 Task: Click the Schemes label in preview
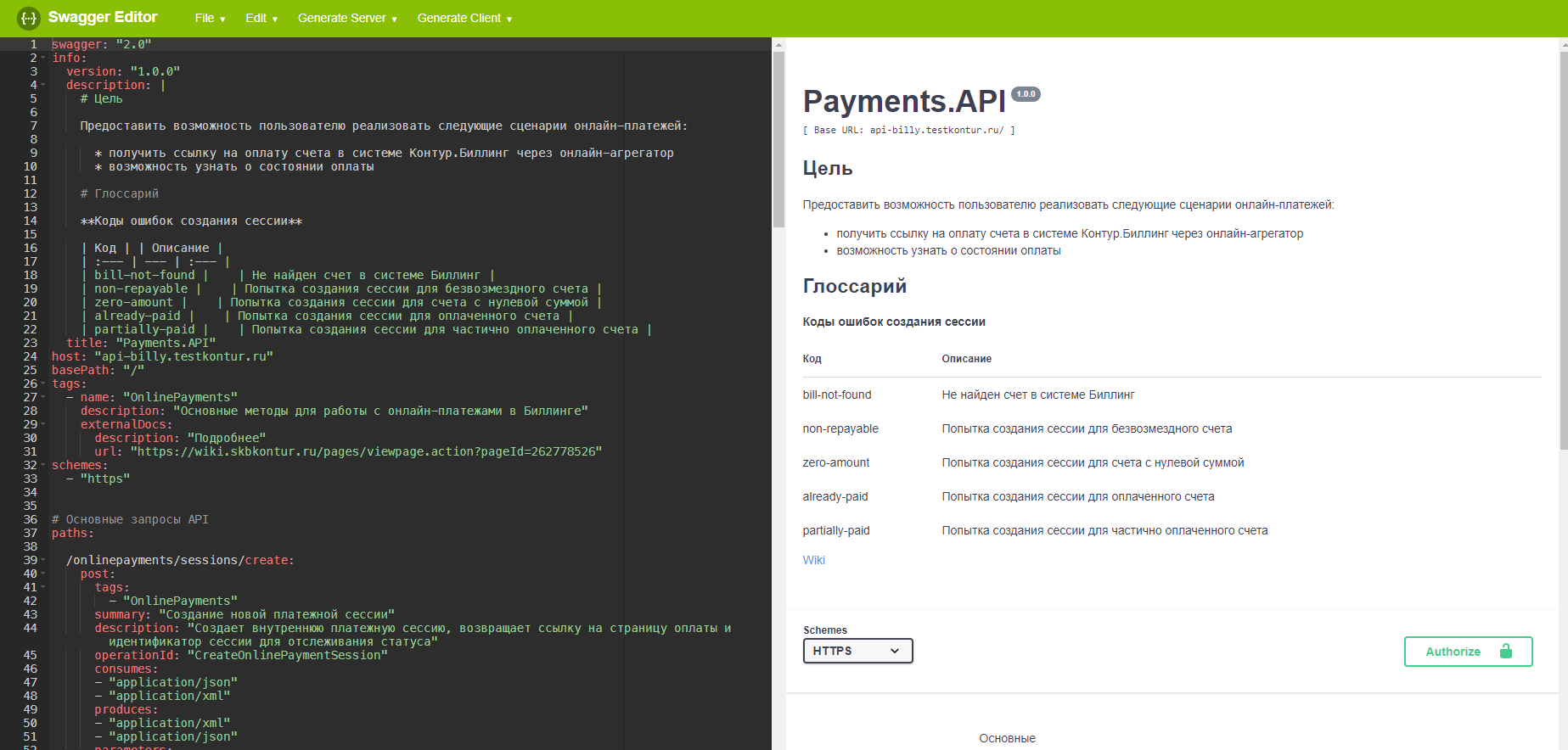(x=825, y=630)
